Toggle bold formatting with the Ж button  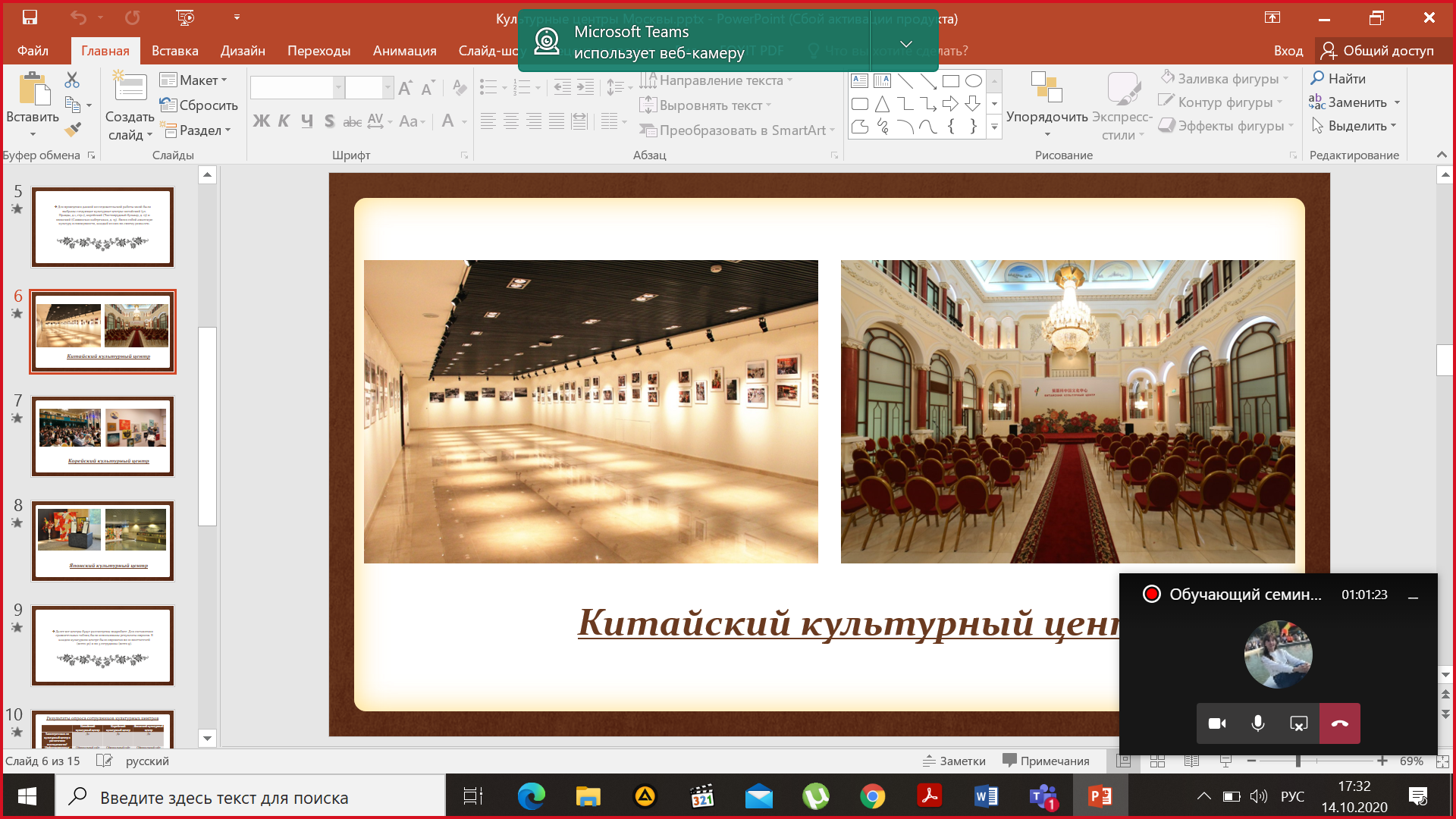point(262,121)
